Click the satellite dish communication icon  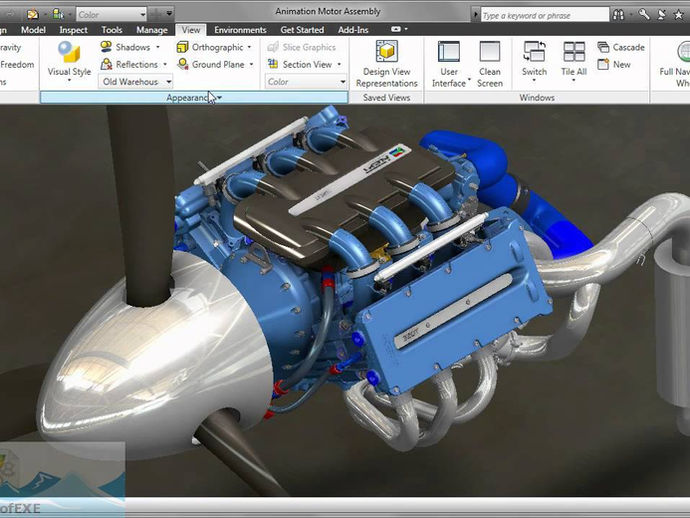[x=661, y=15]
